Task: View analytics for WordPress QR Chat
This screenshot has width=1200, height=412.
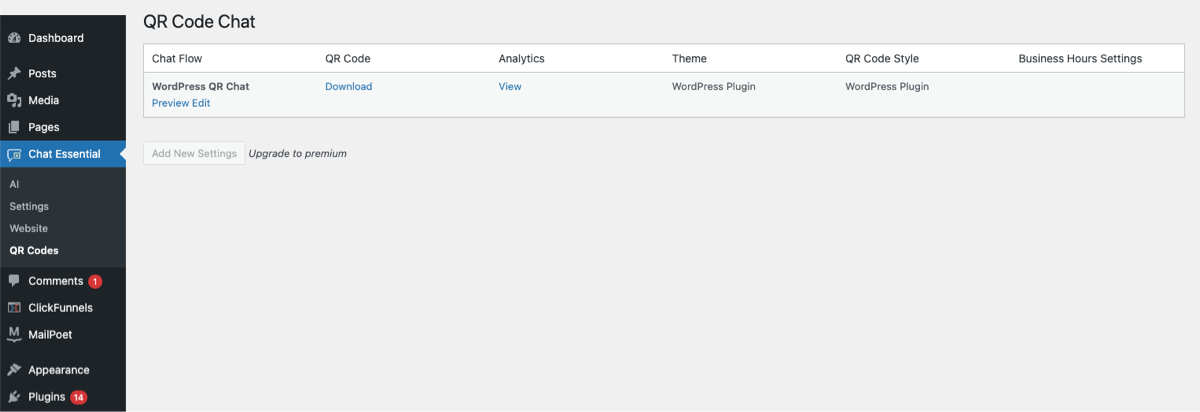Action: [x=510, y=86]
